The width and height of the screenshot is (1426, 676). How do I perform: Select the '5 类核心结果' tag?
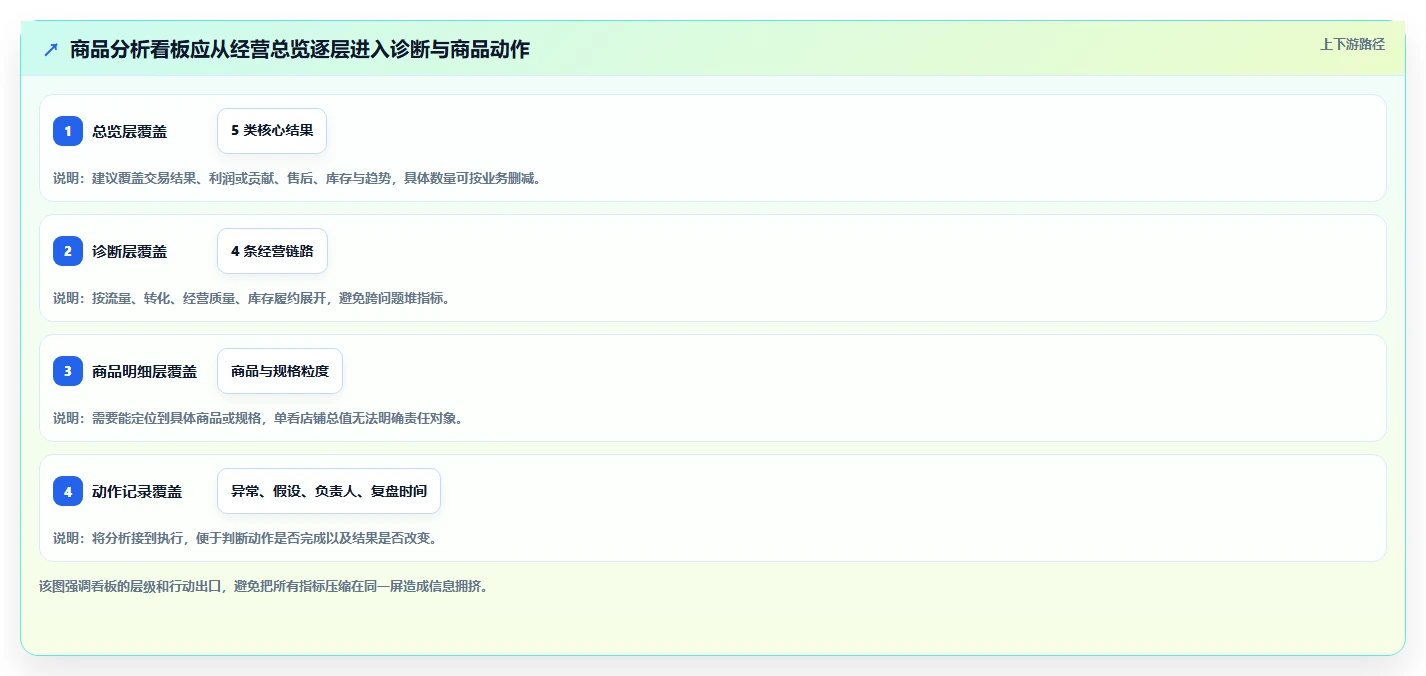point(272,131)
